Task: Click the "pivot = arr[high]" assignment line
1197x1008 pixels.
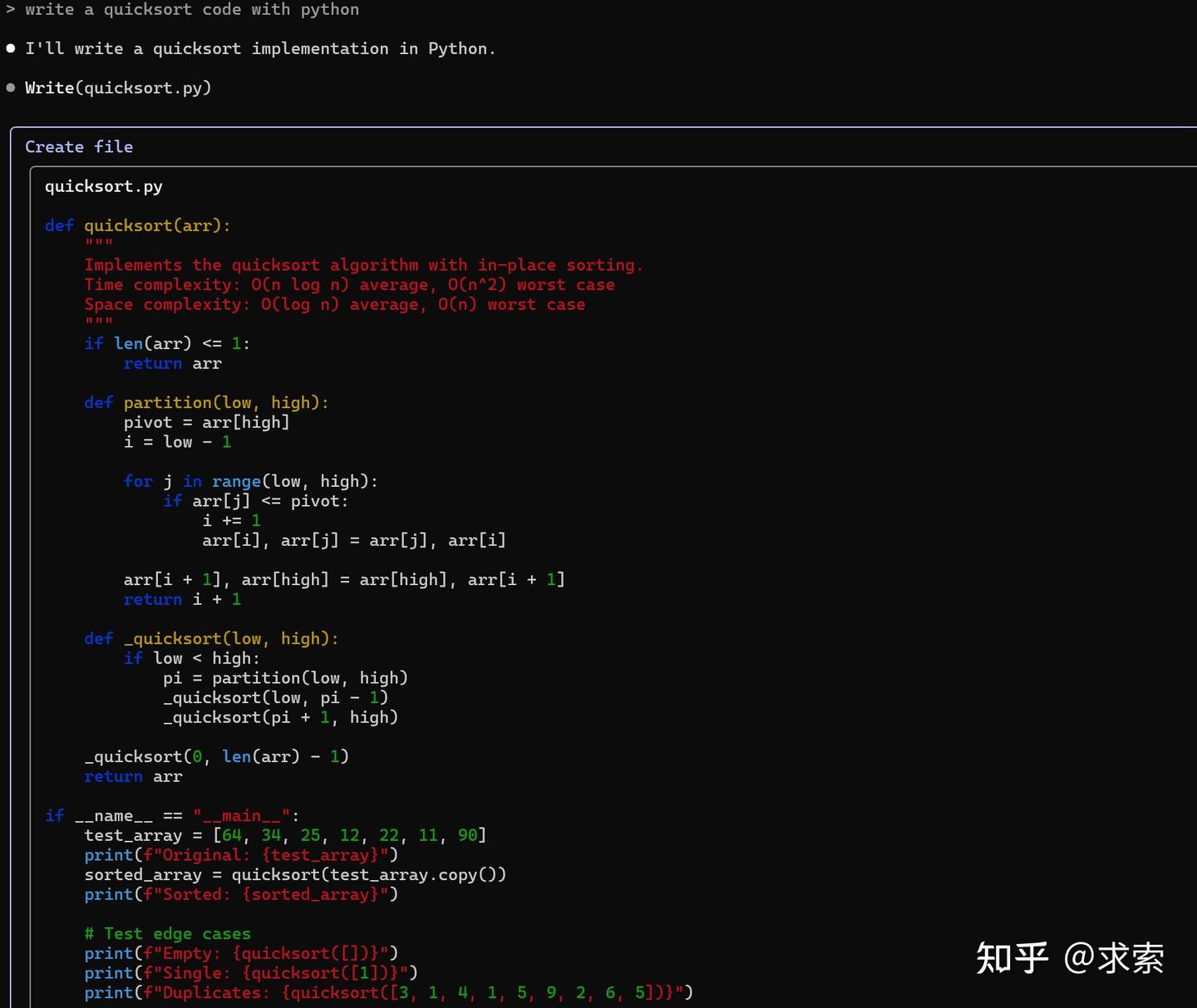Action: click(x=207, y=421)
